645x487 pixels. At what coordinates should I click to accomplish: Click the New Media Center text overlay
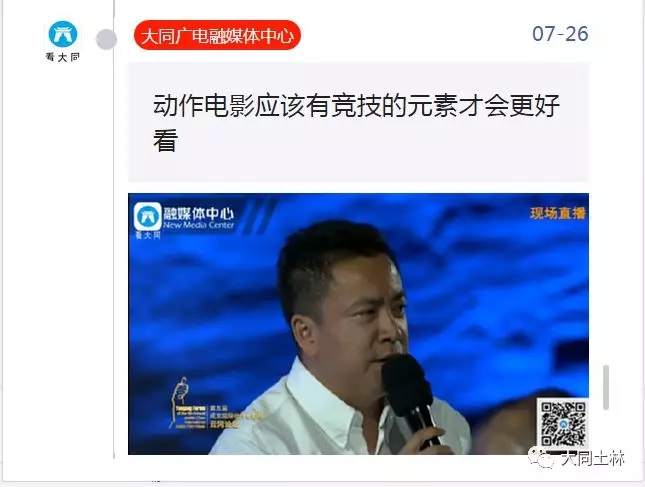[x=198, y=225]
